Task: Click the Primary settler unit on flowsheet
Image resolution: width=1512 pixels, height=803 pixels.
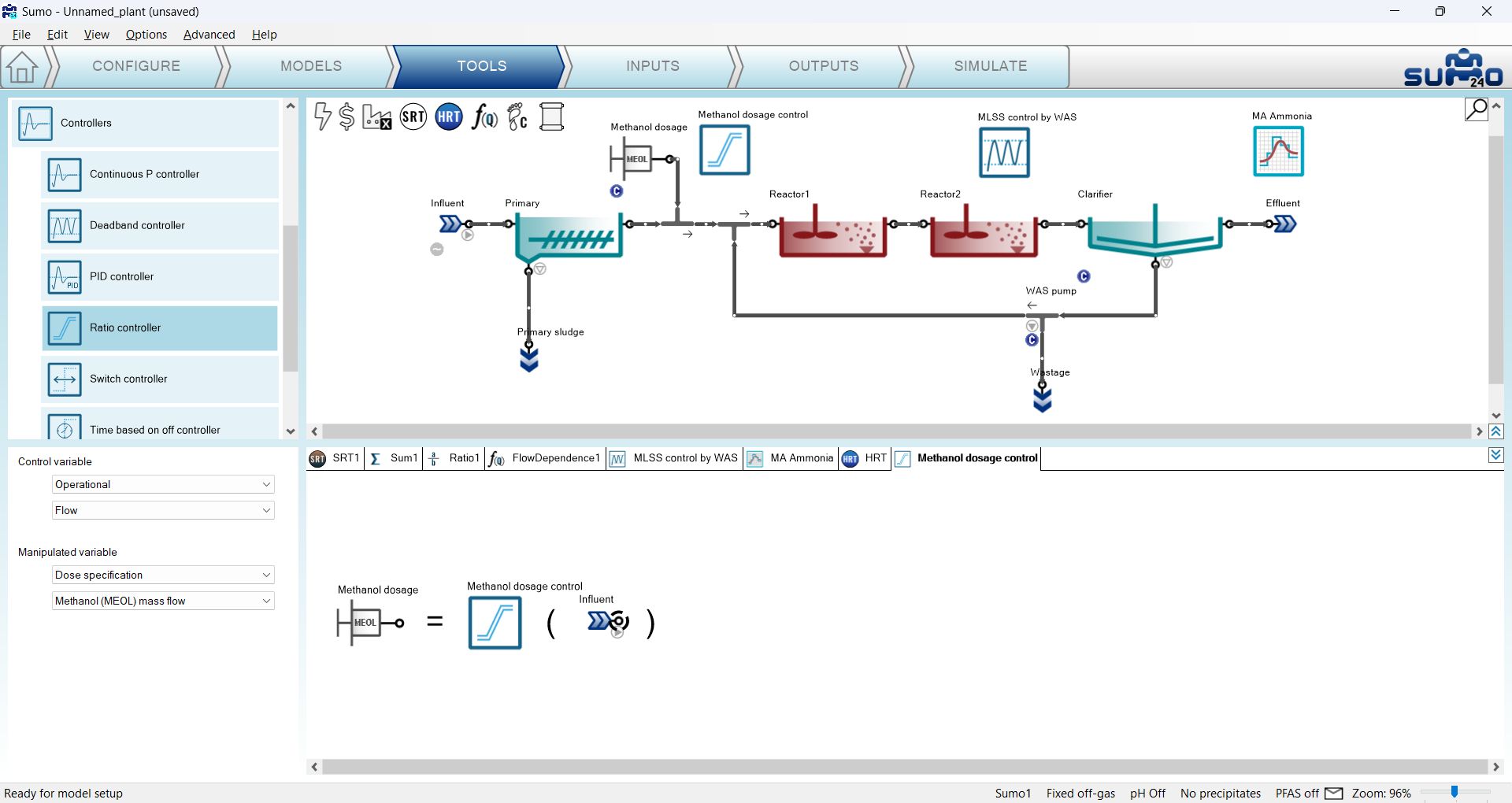Action: pyautogui.click(x=569, y=235)
